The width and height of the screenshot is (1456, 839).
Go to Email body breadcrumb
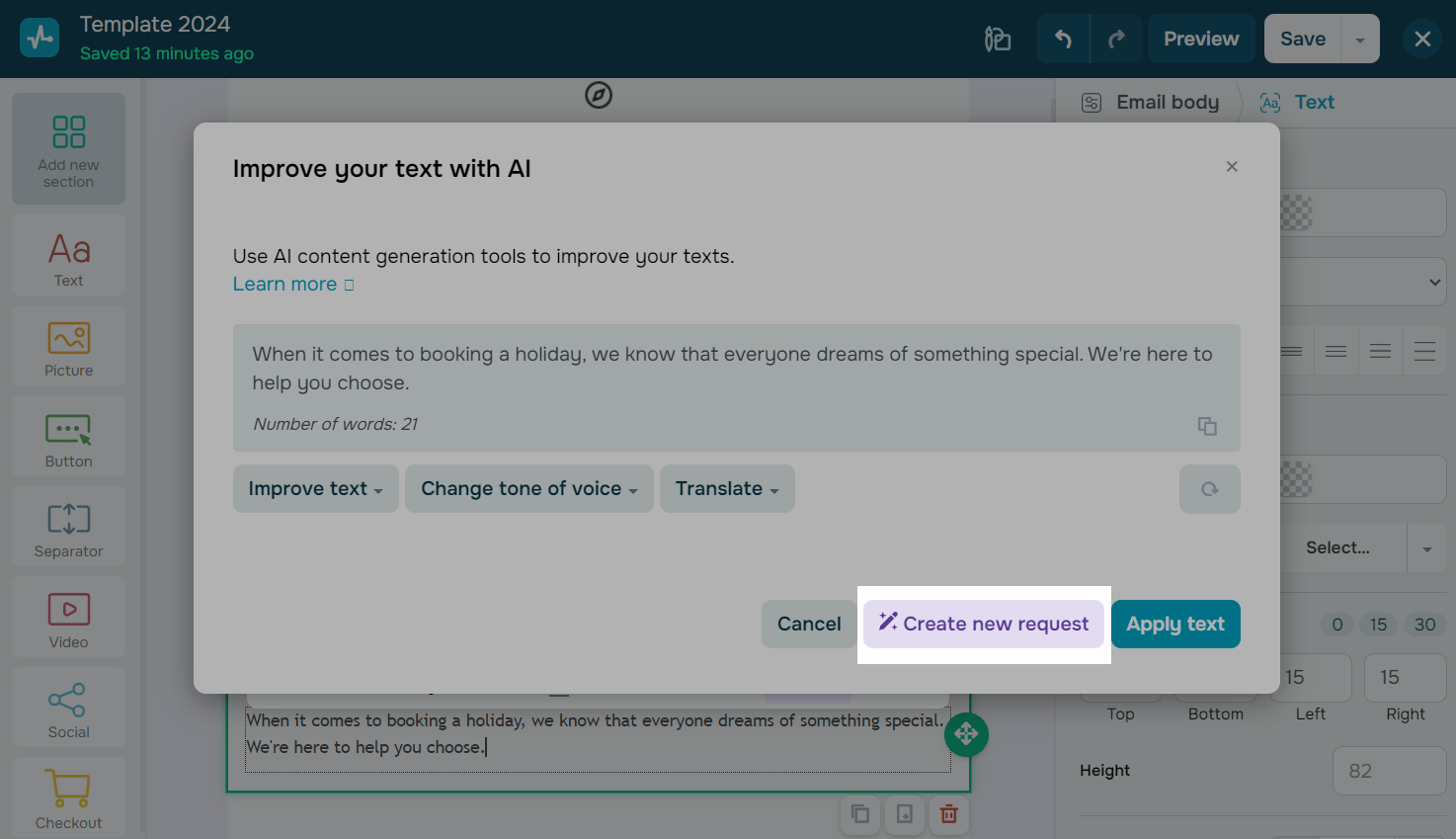[x=1150, y=103]
